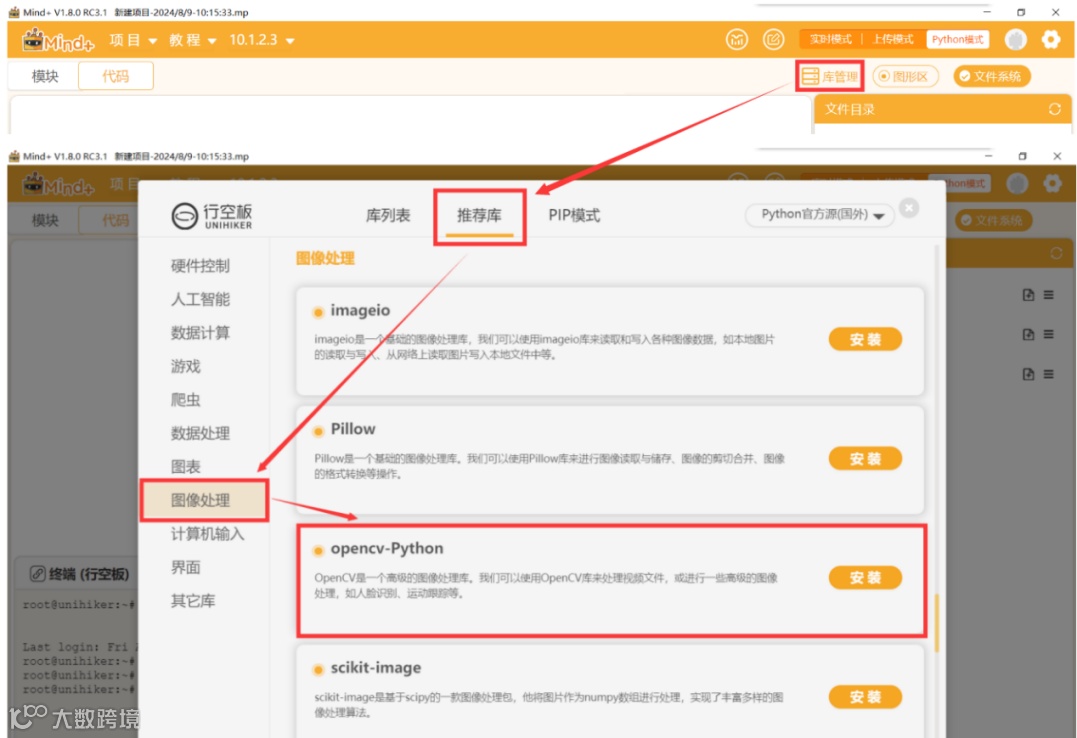
Task: Install the opencv-Python library
Action: pos(865,578)
